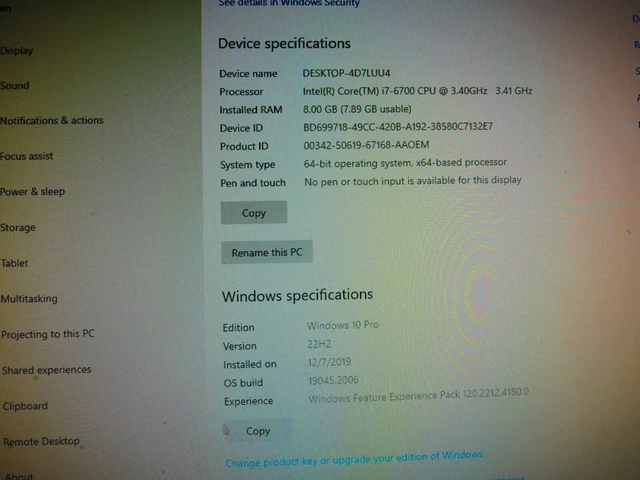Screen dimensions: 640x480
Task: Select Focus assist in sidebar
Action: pos(27,156)
